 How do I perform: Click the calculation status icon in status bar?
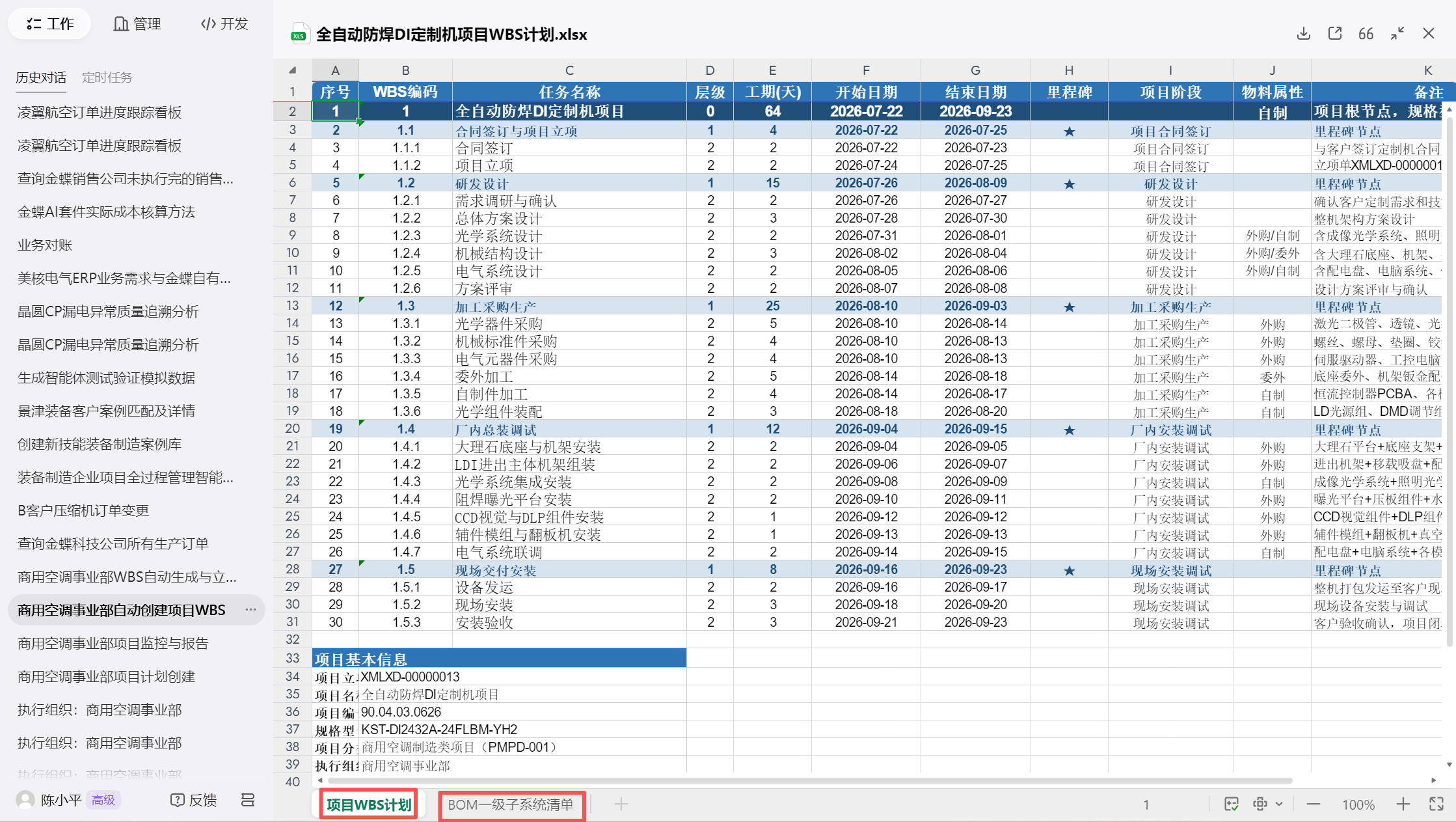(1231, 804)
